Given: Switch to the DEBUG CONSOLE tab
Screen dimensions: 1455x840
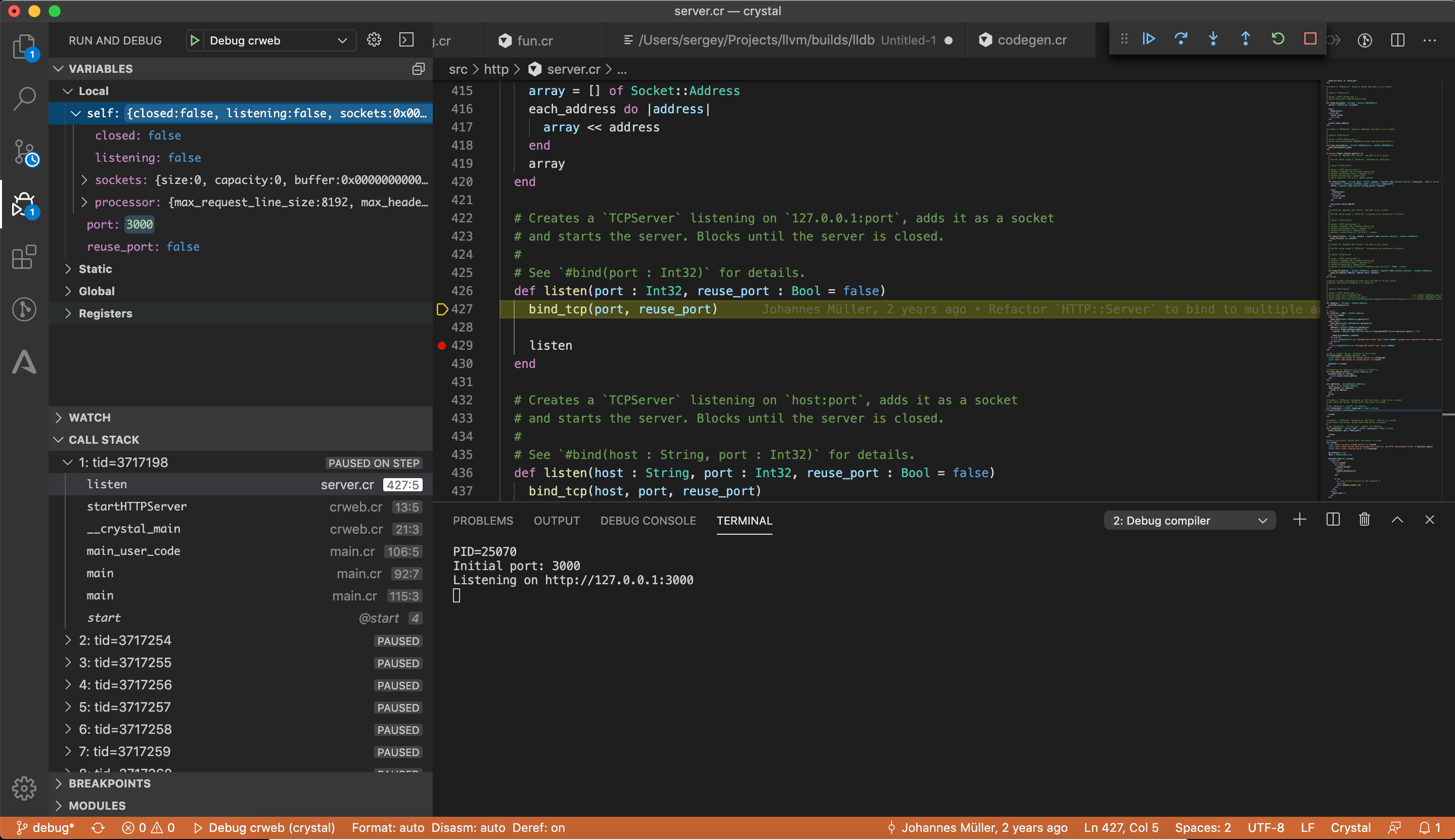Looking at the screenshot, I should pyautogui.click(x=648, y=521).
